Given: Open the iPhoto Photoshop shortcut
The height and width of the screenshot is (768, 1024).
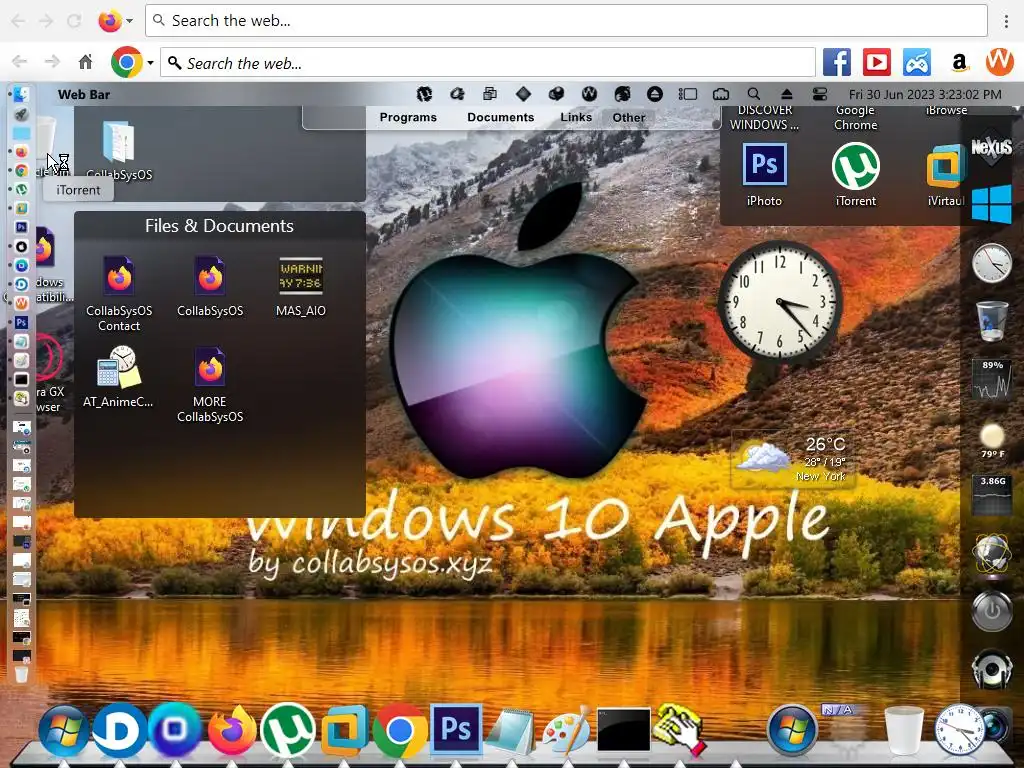Looking at the screenshot, I should click(764, 165).
